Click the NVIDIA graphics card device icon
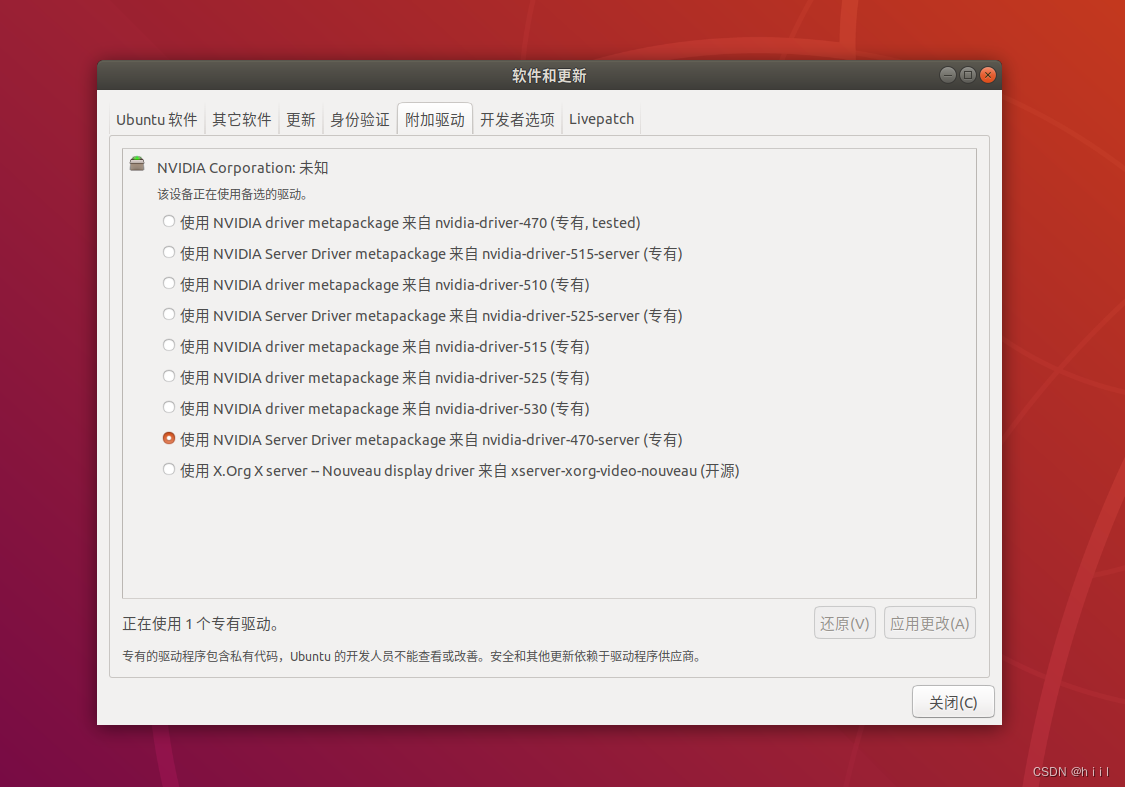 pyautogui.click(x=137, y=164)
